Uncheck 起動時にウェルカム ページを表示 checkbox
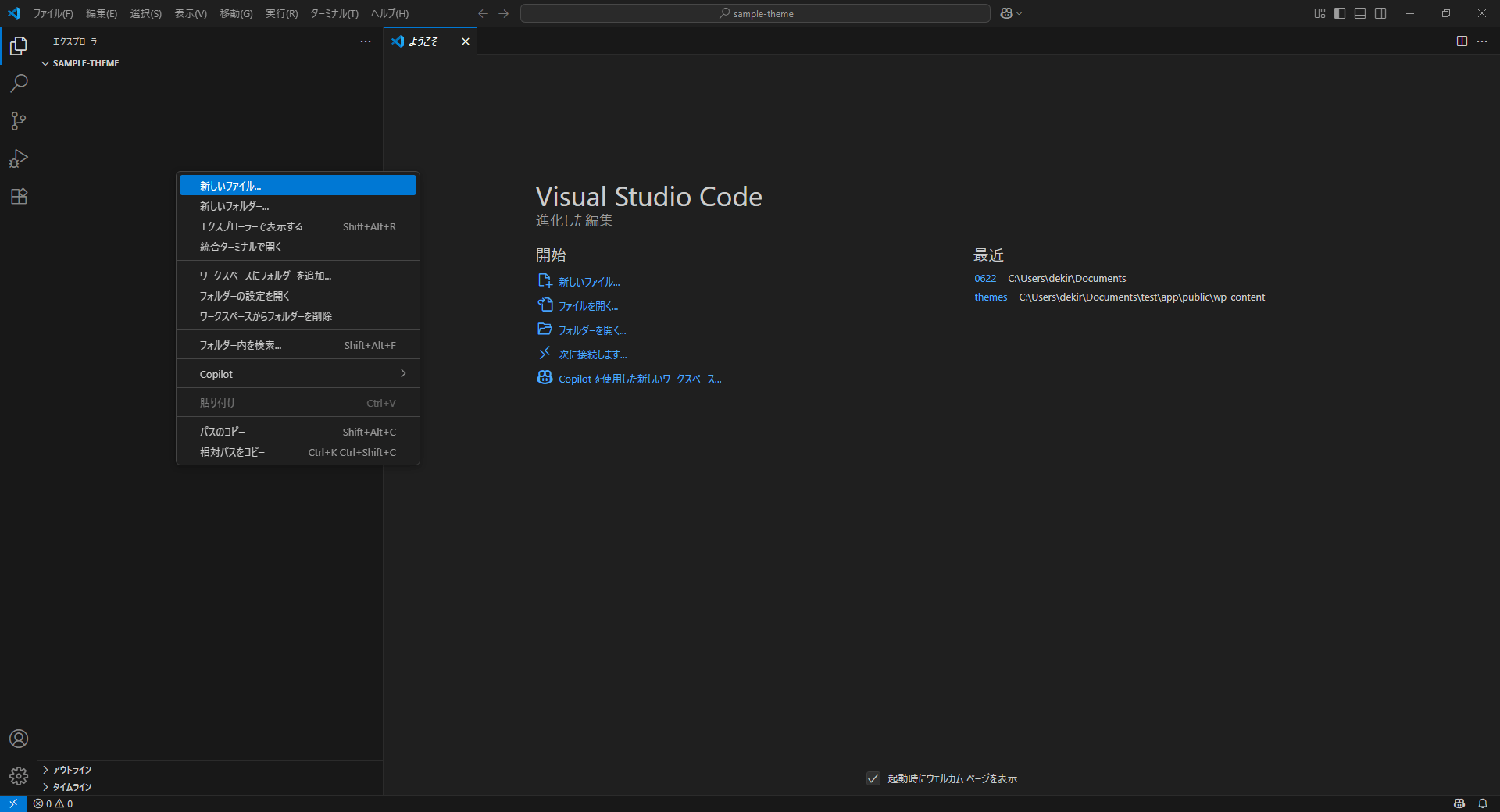The image size is (1500, 812). click(x=873, y=778)
